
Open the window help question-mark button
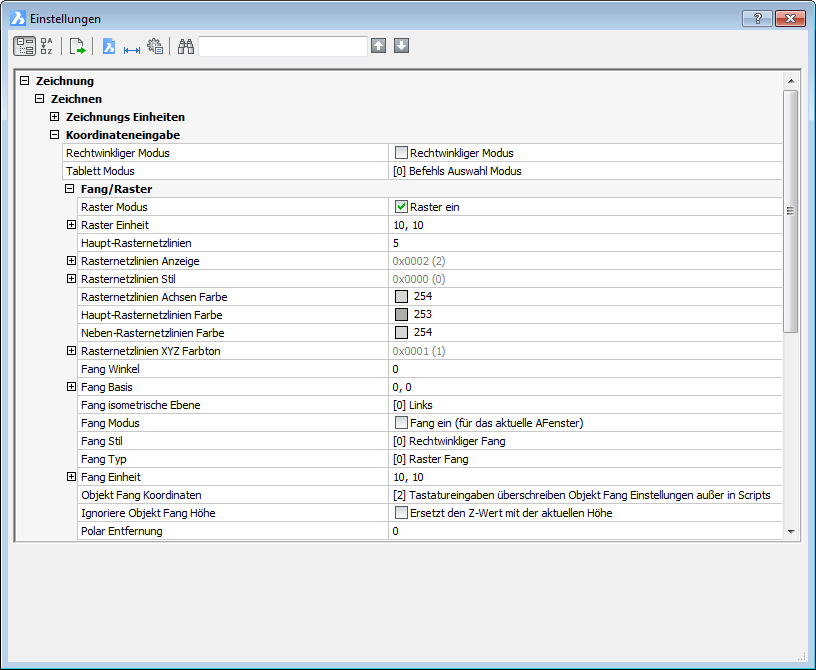[757, 19]
